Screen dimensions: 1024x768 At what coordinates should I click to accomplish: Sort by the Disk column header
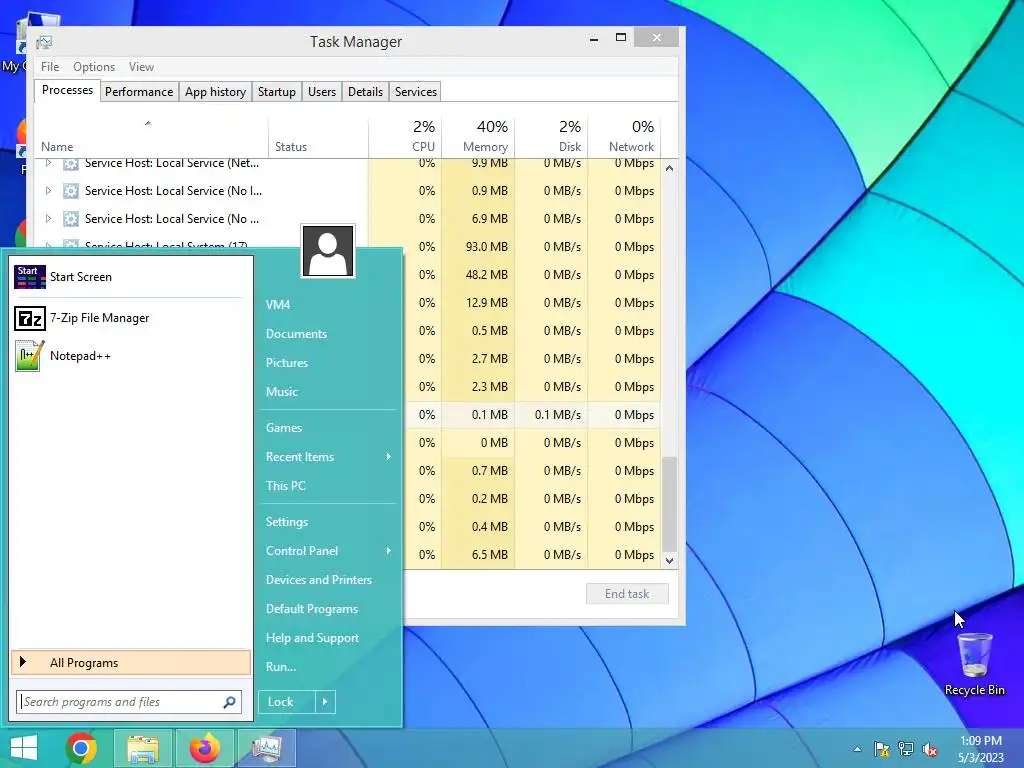click(x=552, y=136)
